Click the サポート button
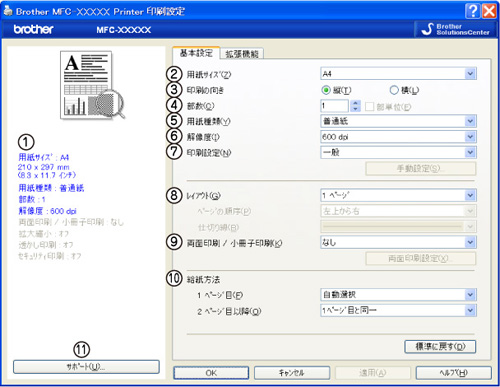 point(86,367)
